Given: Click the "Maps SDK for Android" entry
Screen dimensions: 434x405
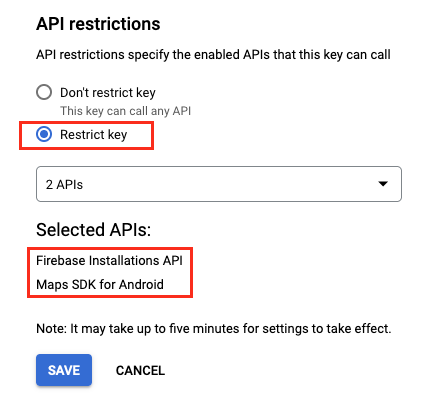Looking at the screenshot, I should [x=100, y=284].
